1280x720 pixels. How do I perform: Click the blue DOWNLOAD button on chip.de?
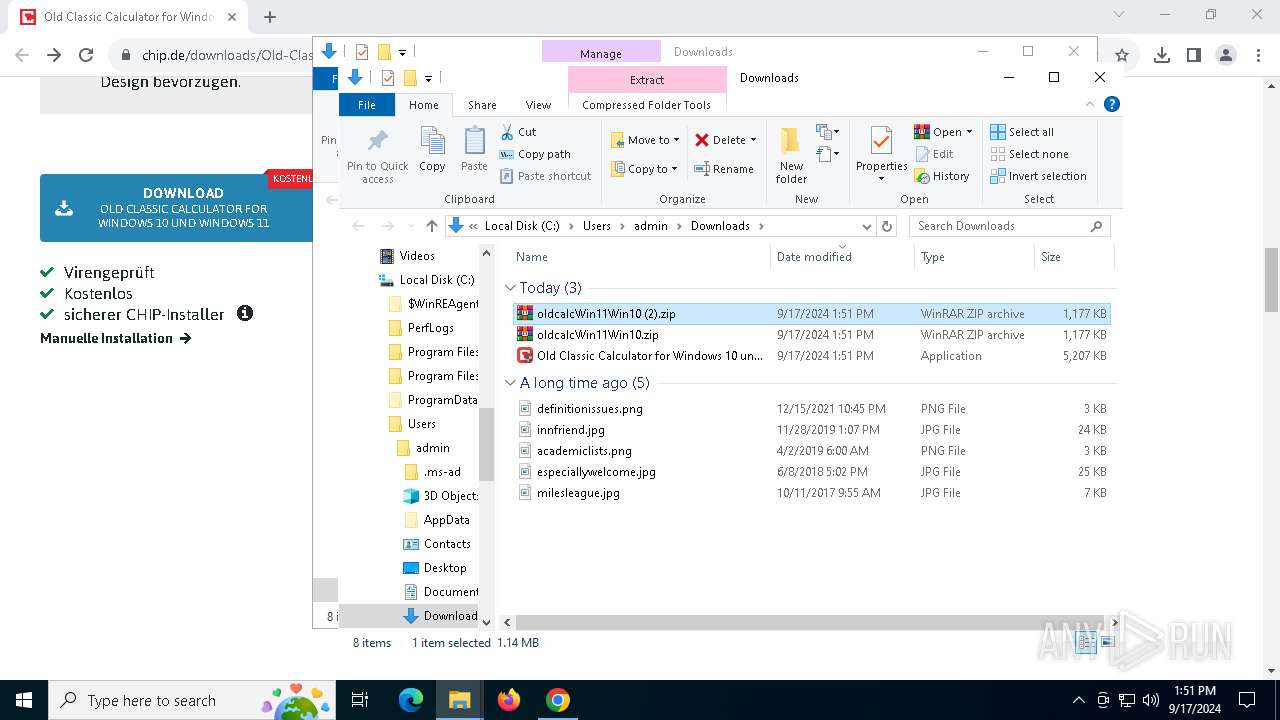(x=176, y=208)
